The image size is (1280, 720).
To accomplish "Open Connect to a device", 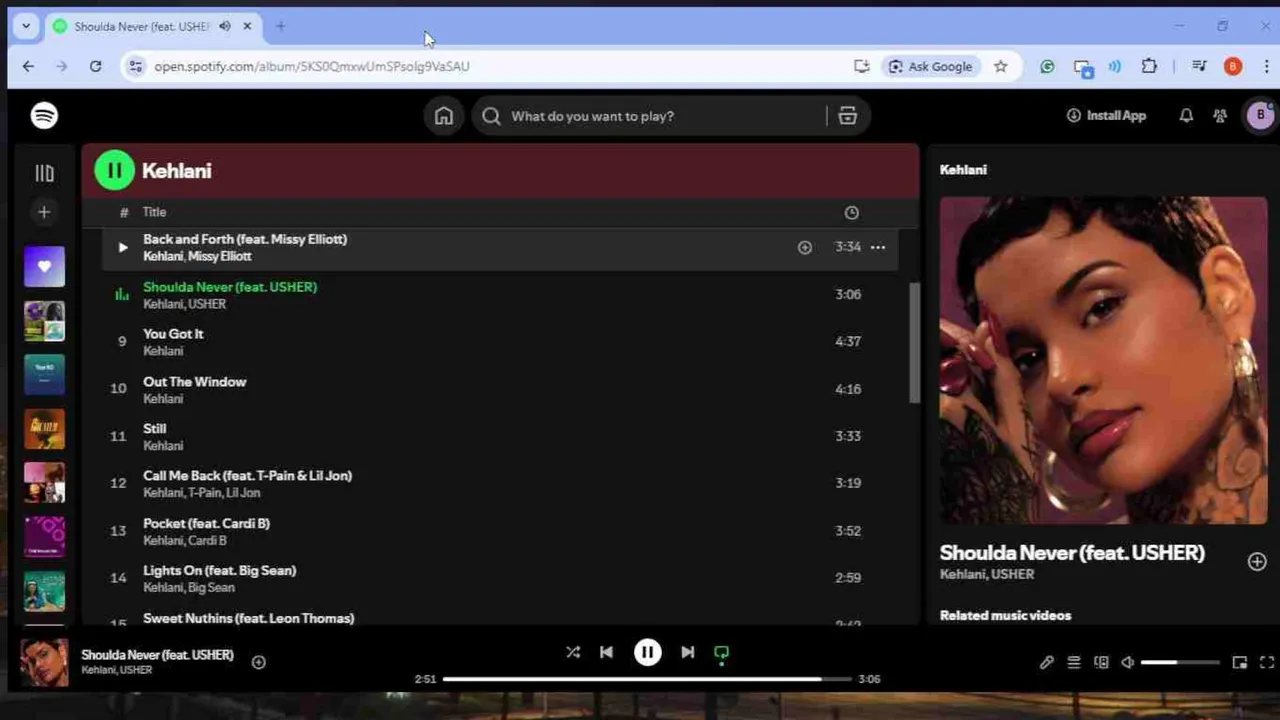I will 1101,662.
